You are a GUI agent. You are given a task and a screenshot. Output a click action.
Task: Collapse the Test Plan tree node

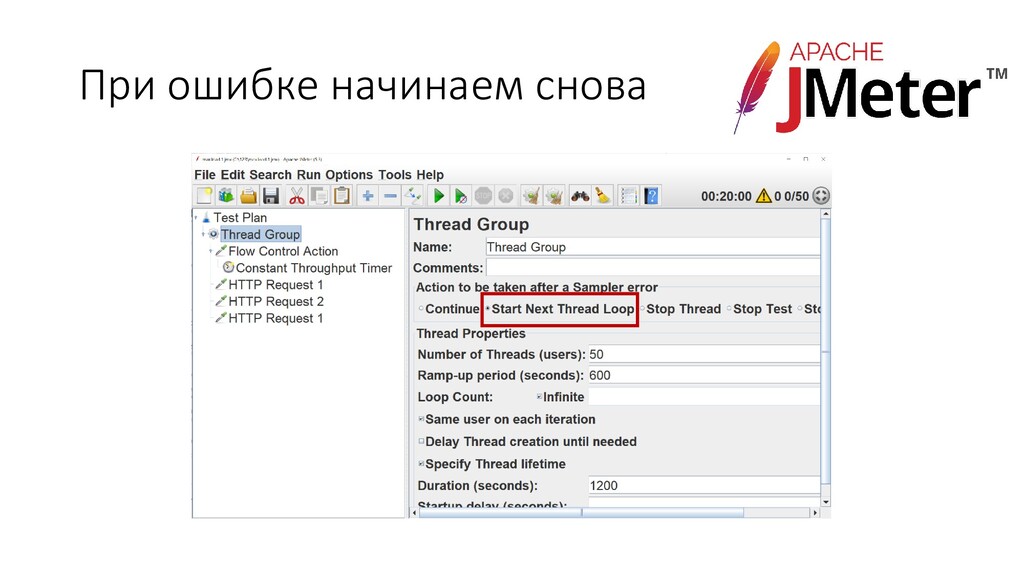coord(196,217)
